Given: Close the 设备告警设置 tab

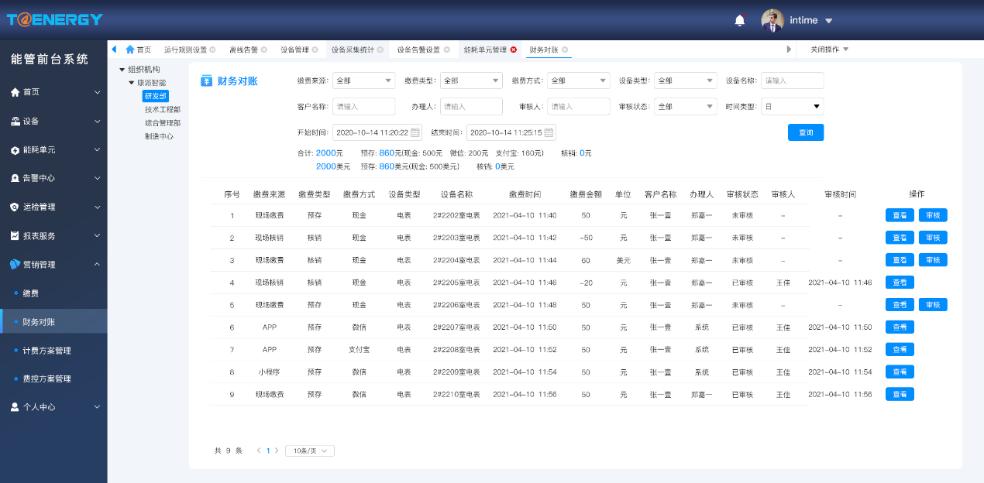Looking at the screenshot, I should [446, 50].
